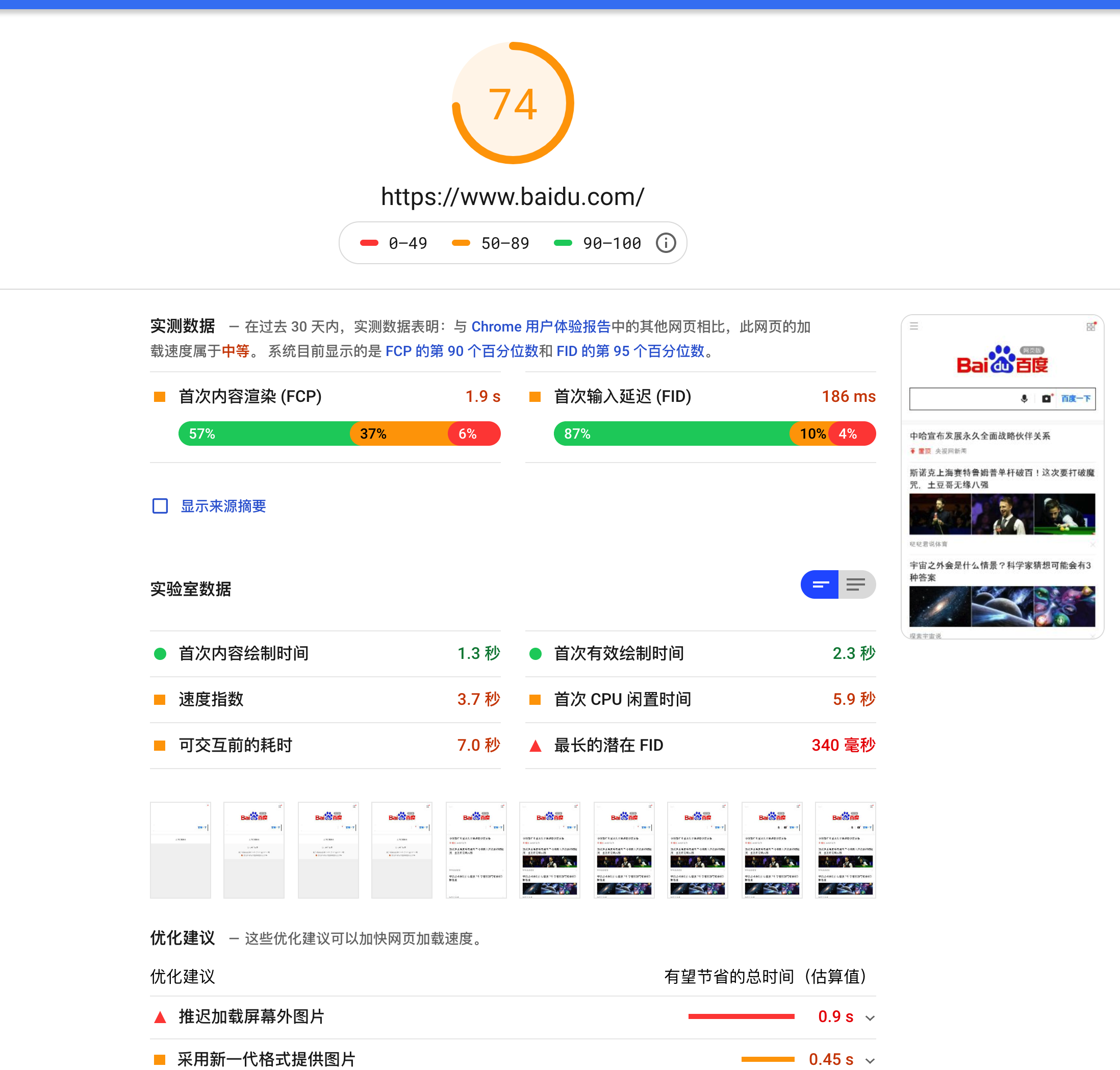Enable the 显示来源摘要 checkbox
The width and height of the screenshot is (1120, 1070).
point(160,506)
